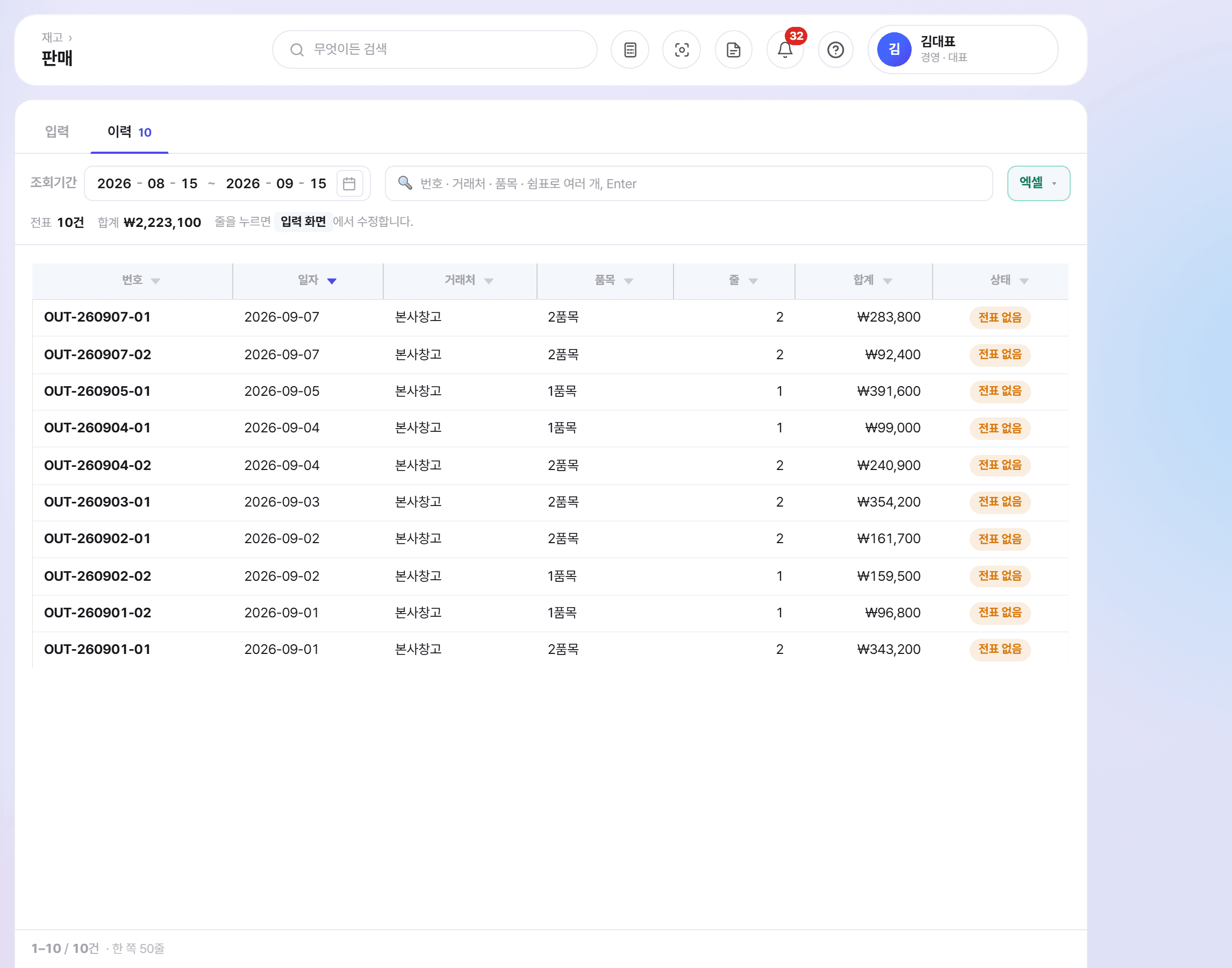Click 전표 없음 badge for OUT-260901-01
The image size is (1232, 968).
click(x=1000, y=650)
